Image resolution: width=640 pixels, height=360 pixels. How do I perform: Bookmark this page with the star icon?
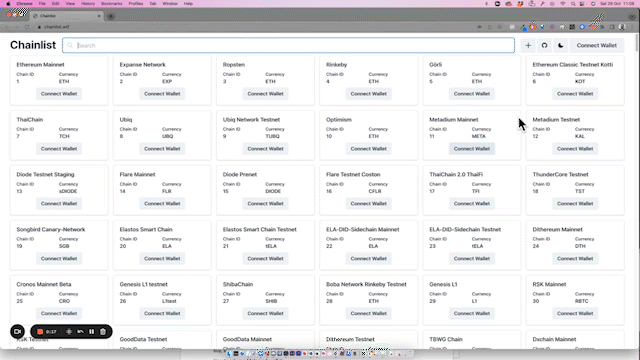(500, 27)
